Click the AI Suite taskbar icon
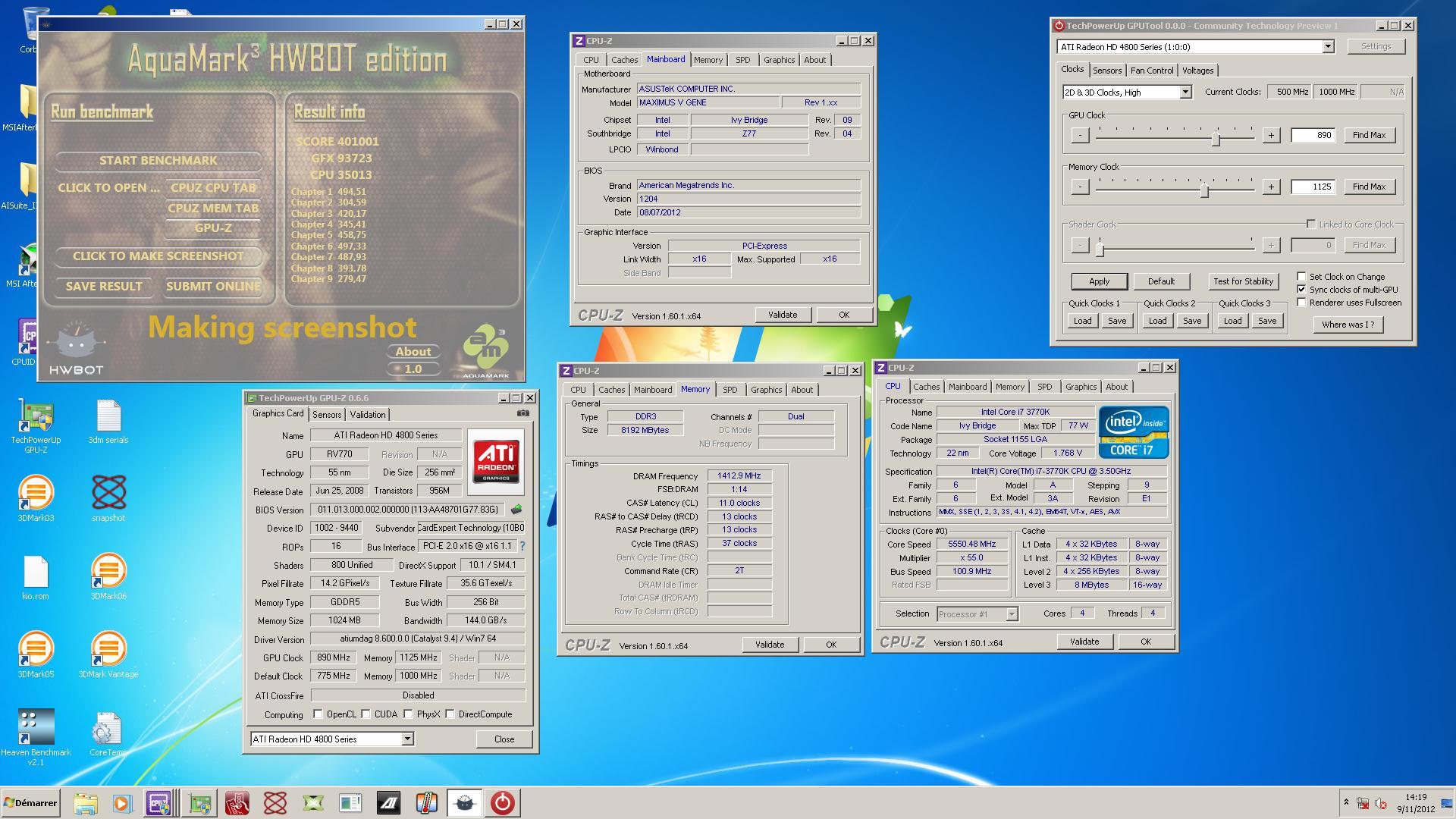 389,803
